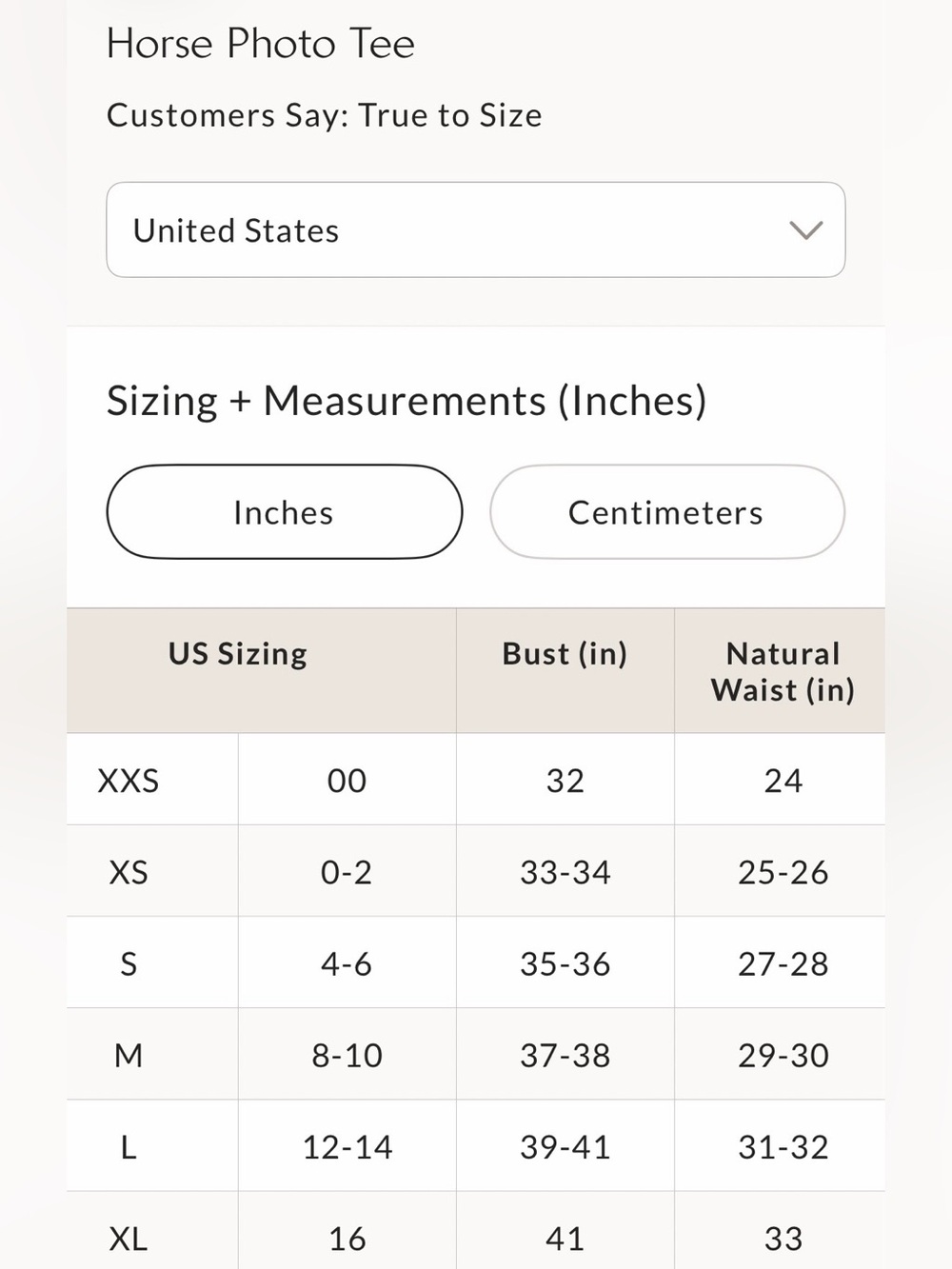The image size is (952, 1269).
Task: Select the S size row label
Action: tap(129, 963)
